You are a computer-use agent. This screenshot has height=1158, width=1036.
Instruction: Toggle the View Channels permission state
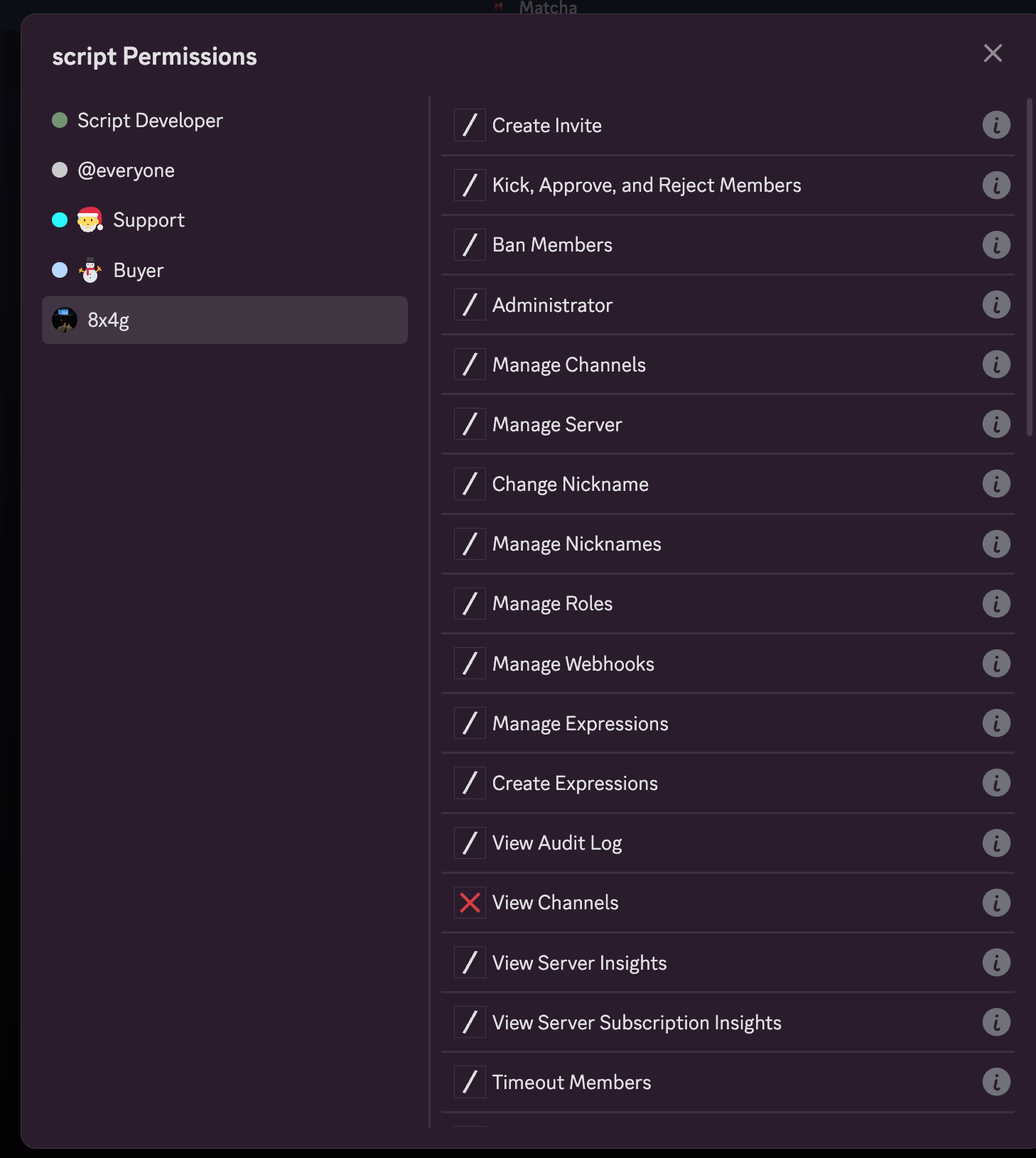point(470,903)
